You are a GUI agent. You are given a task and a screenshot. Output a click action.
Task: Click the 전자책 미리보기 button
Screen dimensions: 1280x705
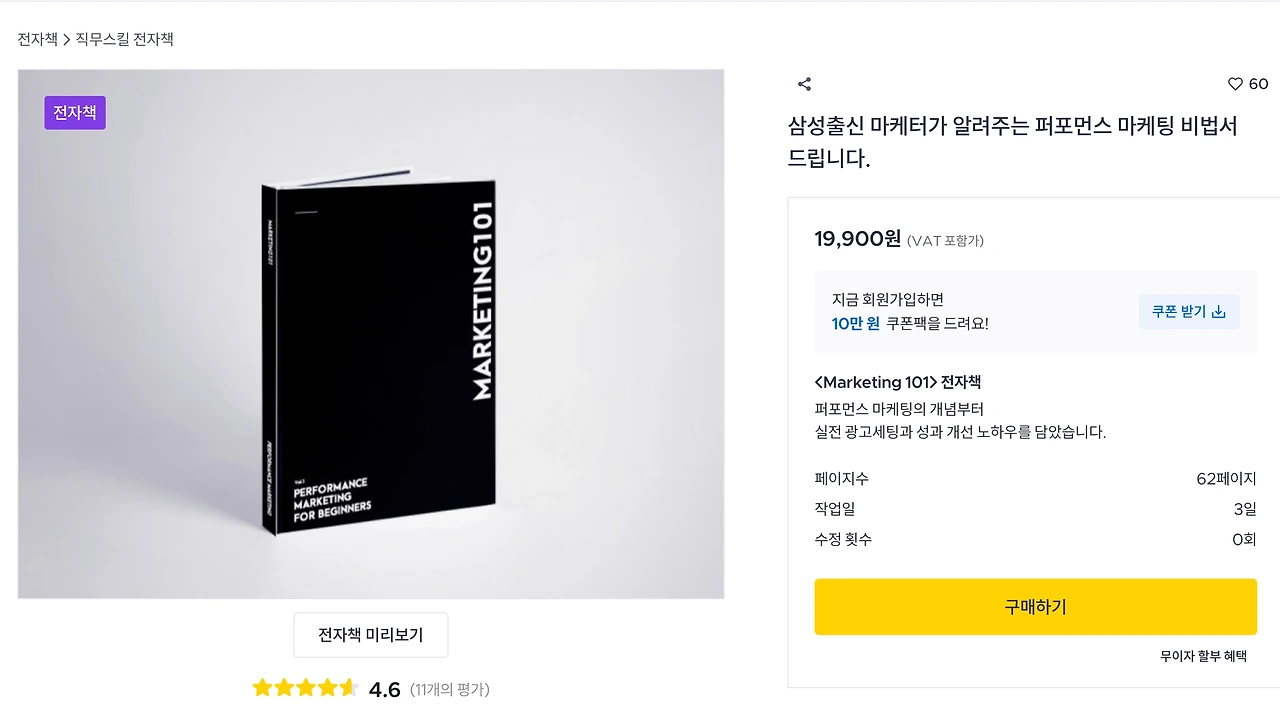[x=371, y=635]
